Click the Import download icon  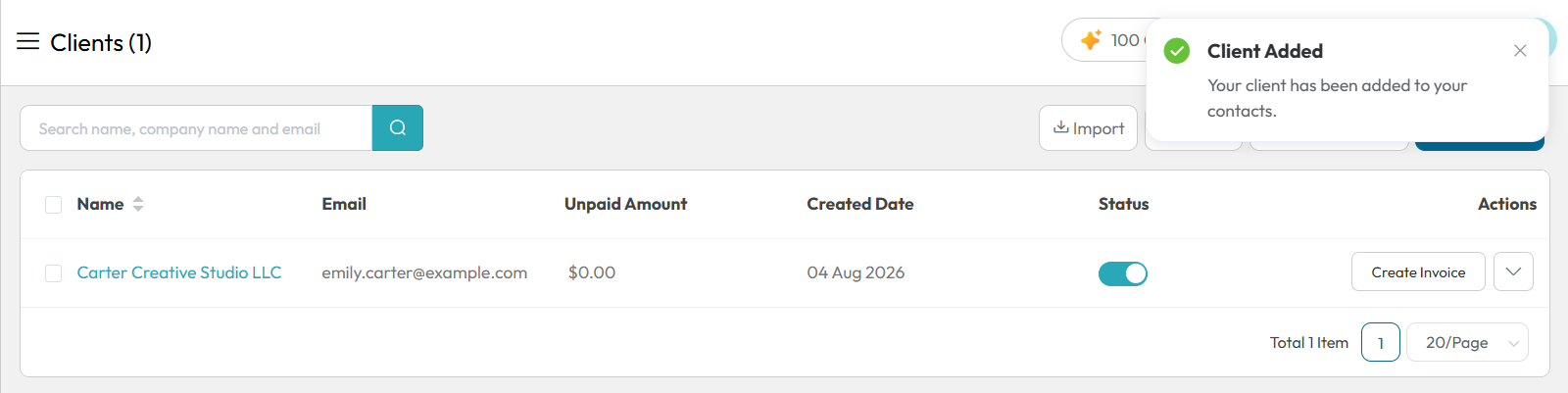(x=1061, y=127)
